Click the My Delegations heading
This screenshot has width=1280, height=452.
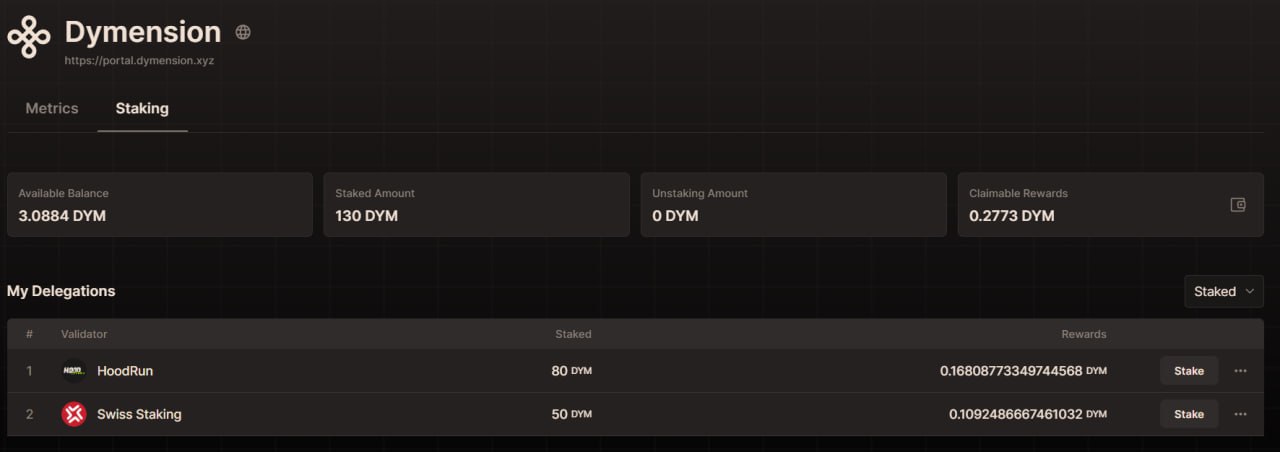(61, 291)
